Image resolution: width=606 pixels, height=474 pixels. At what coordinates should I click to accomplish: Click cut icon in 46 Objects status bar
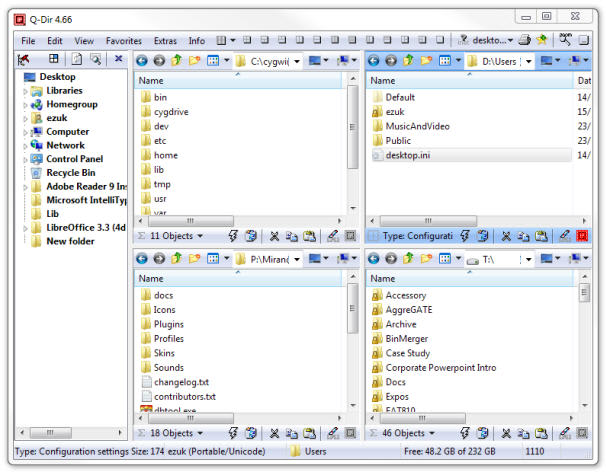point(506,433)
